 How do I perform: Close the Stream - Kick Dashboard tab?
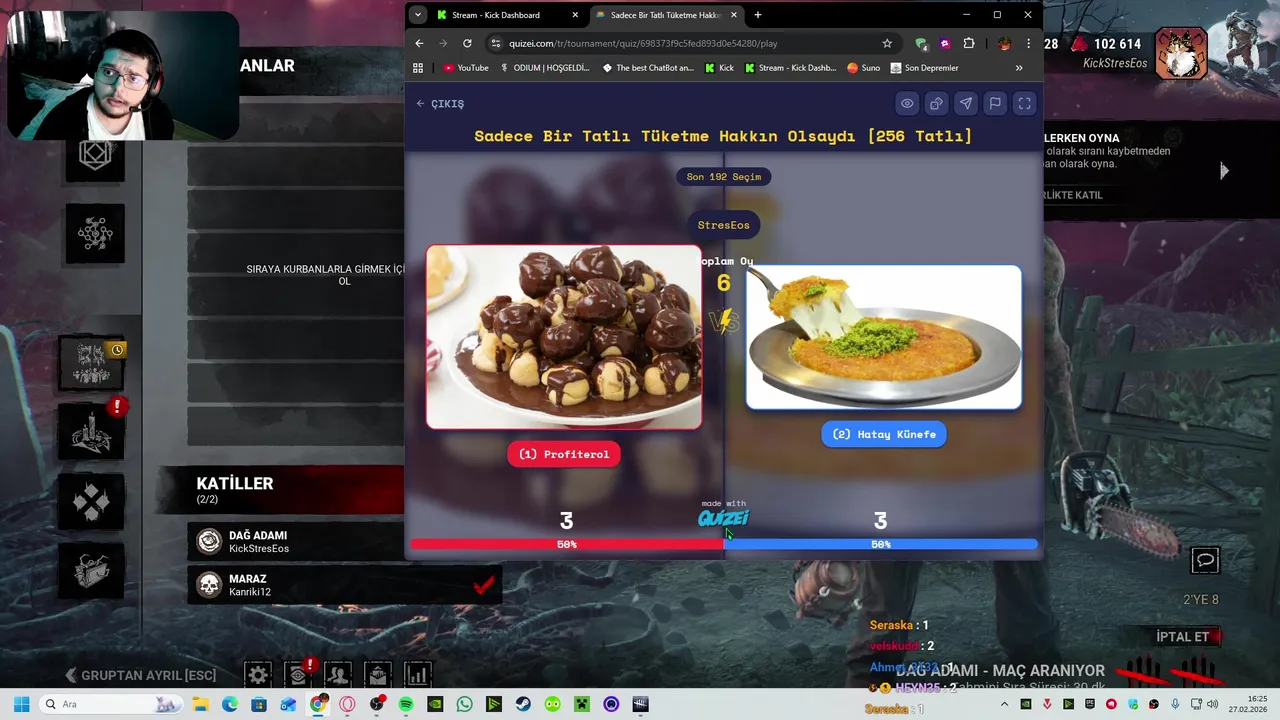point(575,15)
